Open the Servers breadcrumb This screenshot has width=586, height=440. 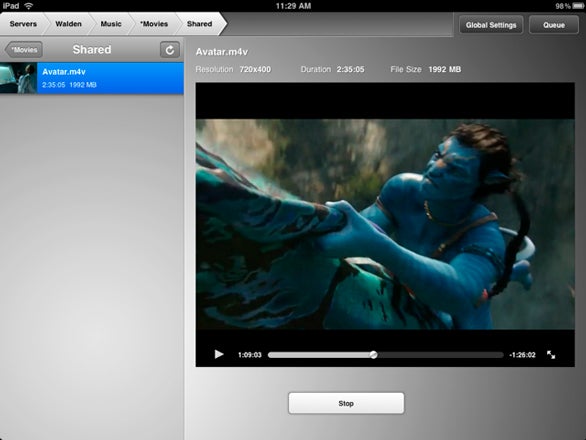[x=23, y=24]
